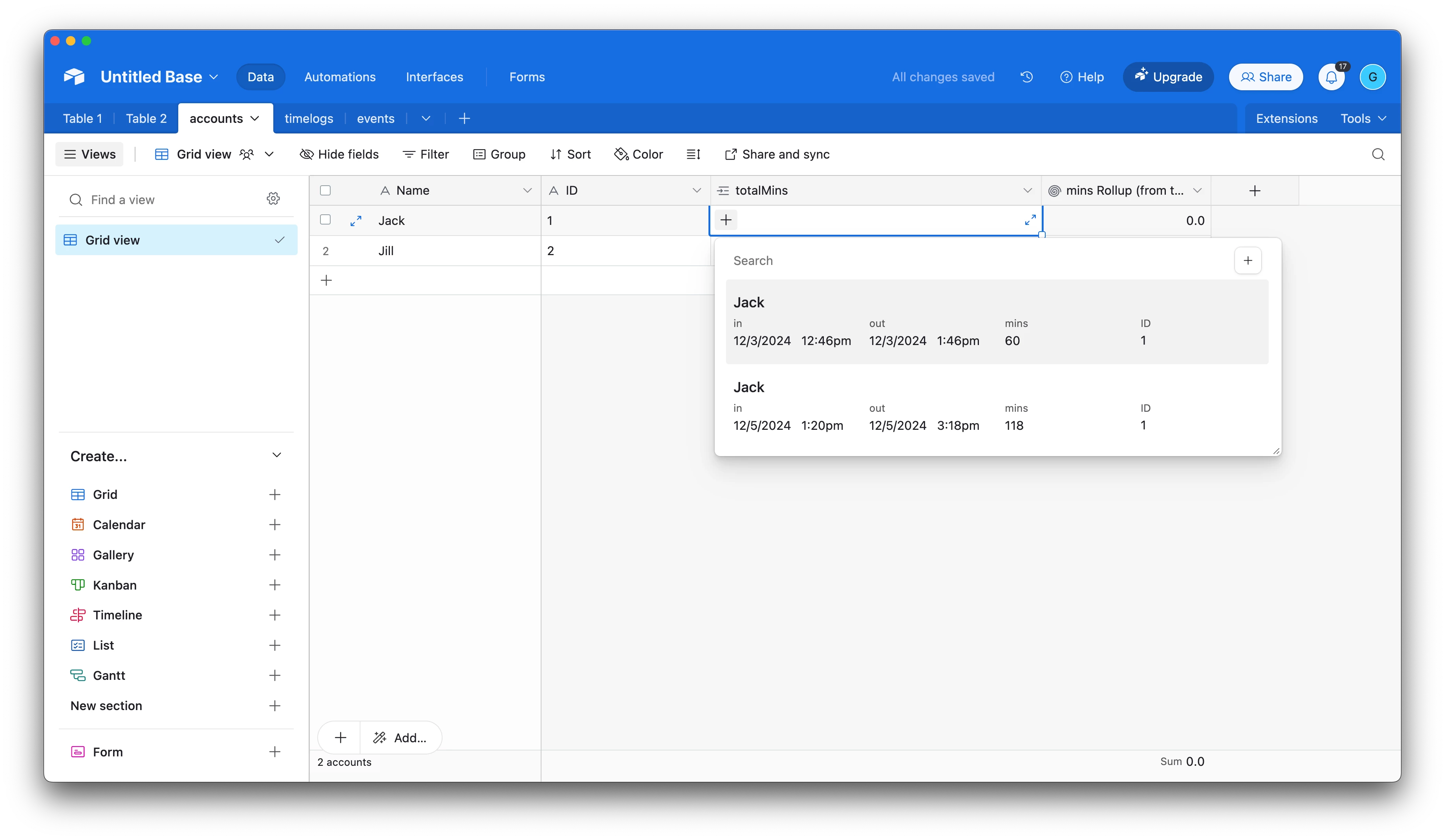Switch to Table 1 tab
The height and width of the screenshot is (840, 1445).
tap(82, 119)
